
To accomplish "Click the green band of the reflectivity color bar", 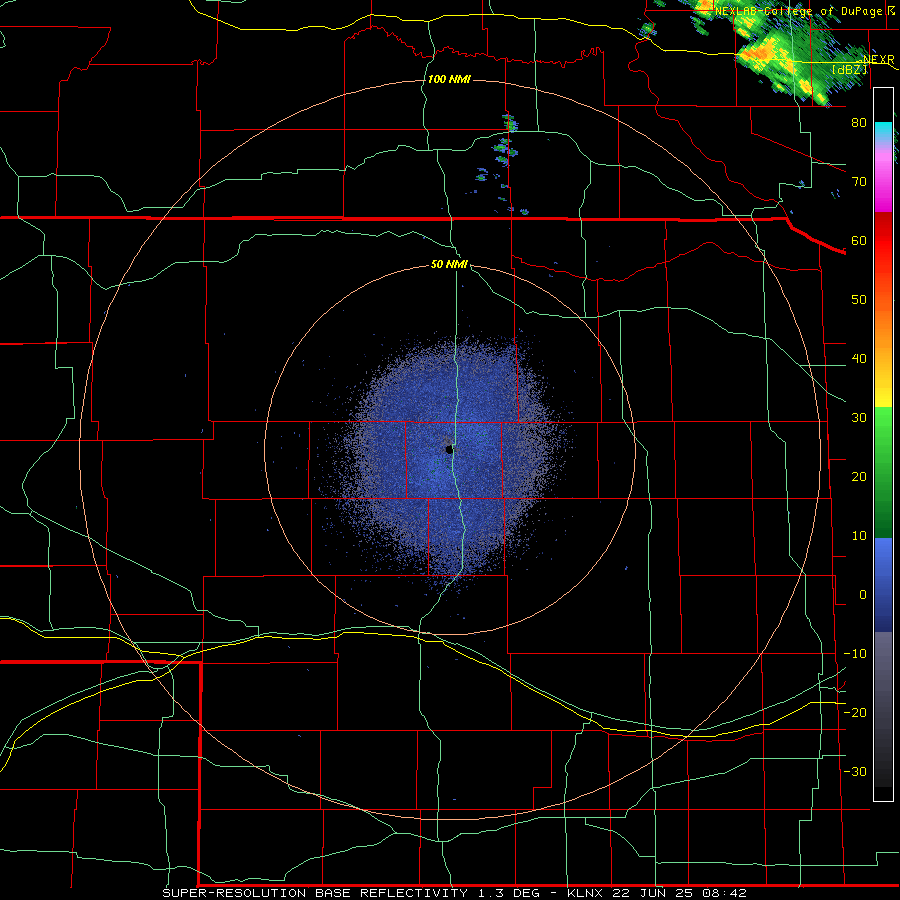I will click(x=883, y=474).
